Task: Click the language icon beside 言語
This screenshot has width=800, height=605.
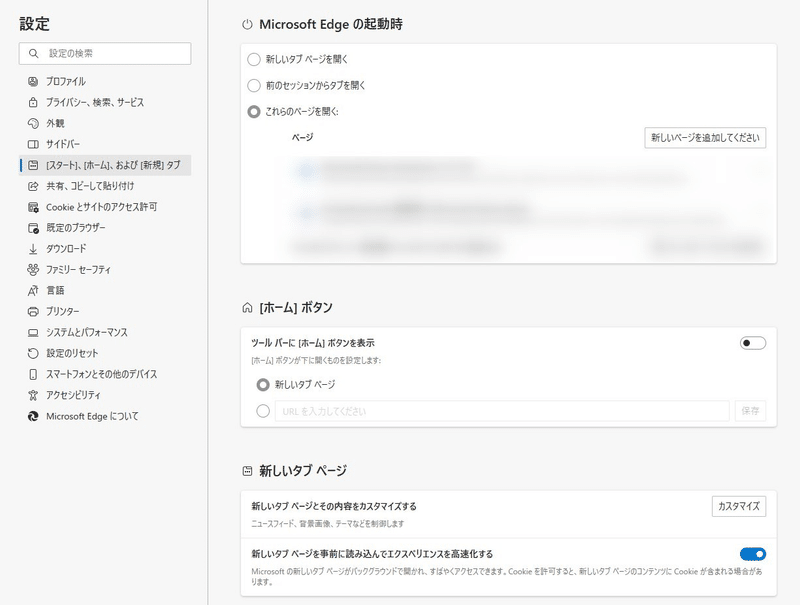Action: click(x=33, y=290)
